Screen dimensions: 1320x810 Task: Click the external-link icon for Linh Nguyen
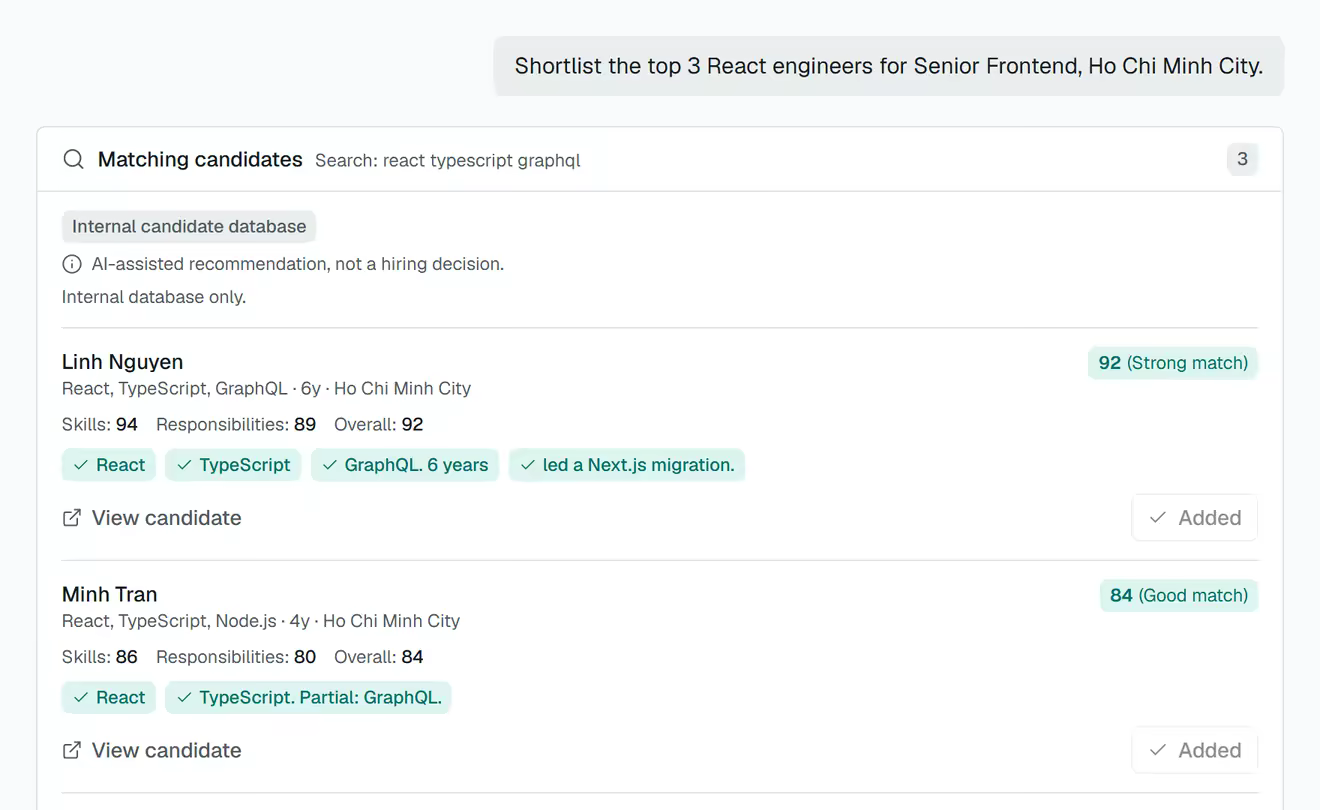tap(72, 518)
